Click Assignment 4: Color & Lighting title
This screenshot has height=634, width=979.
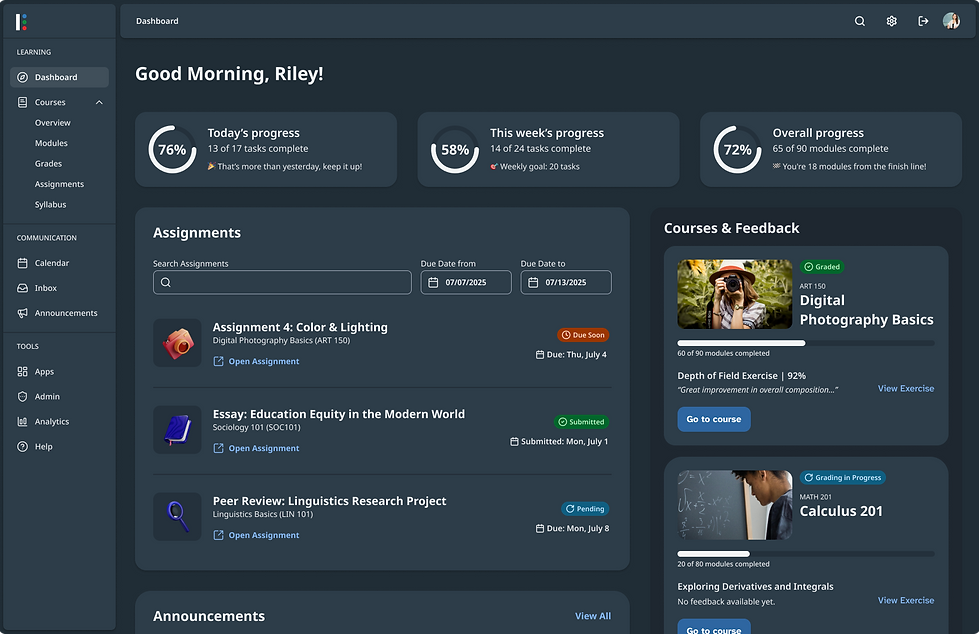pos(300,327)
